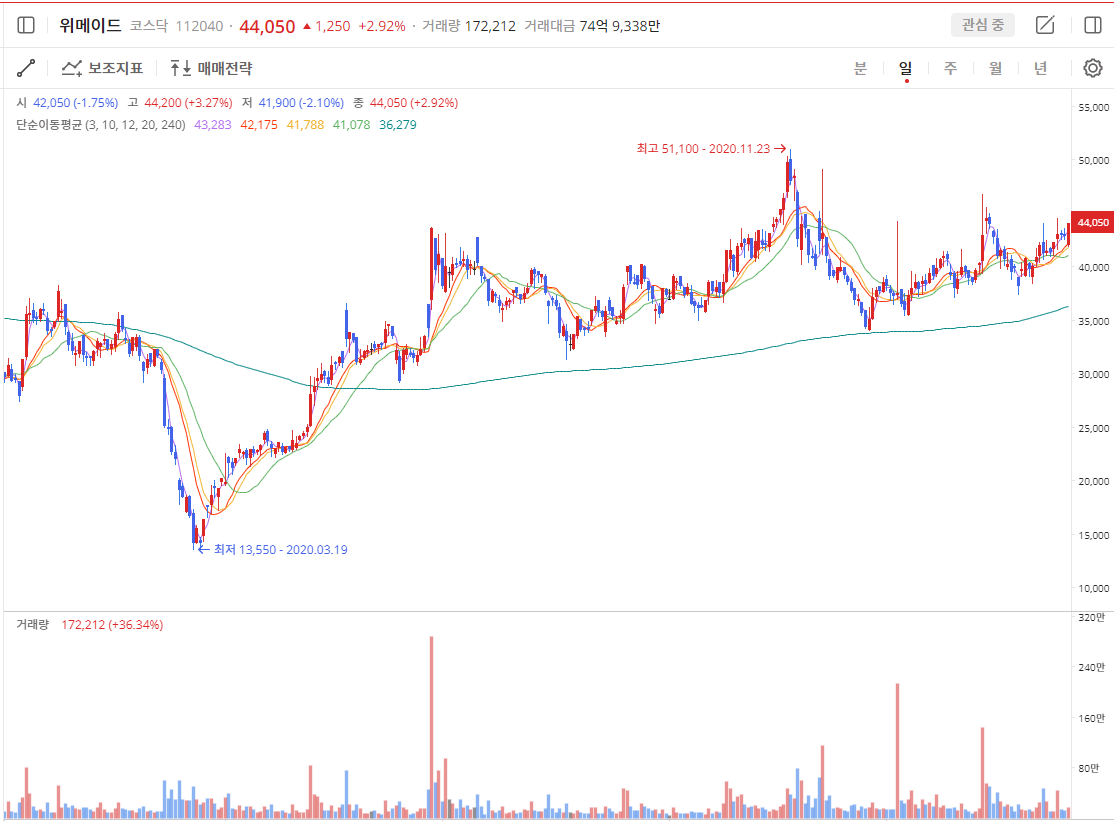Image resolution: width=1114 pixels, height=821 pixels.
Task: Click the 보조지표 chart indicator icon
Action: (x=72, y=68)
